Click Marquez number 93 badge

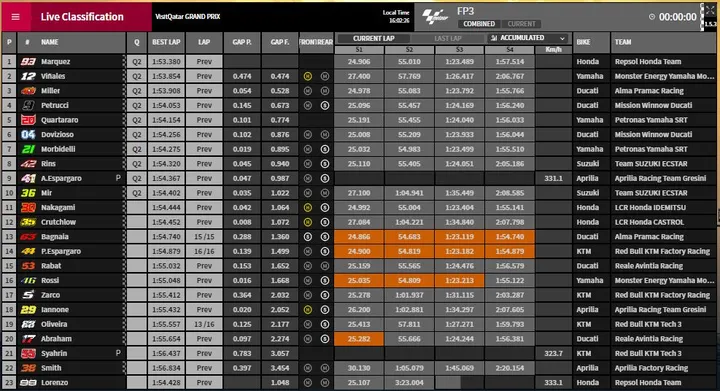pos(28,61)
